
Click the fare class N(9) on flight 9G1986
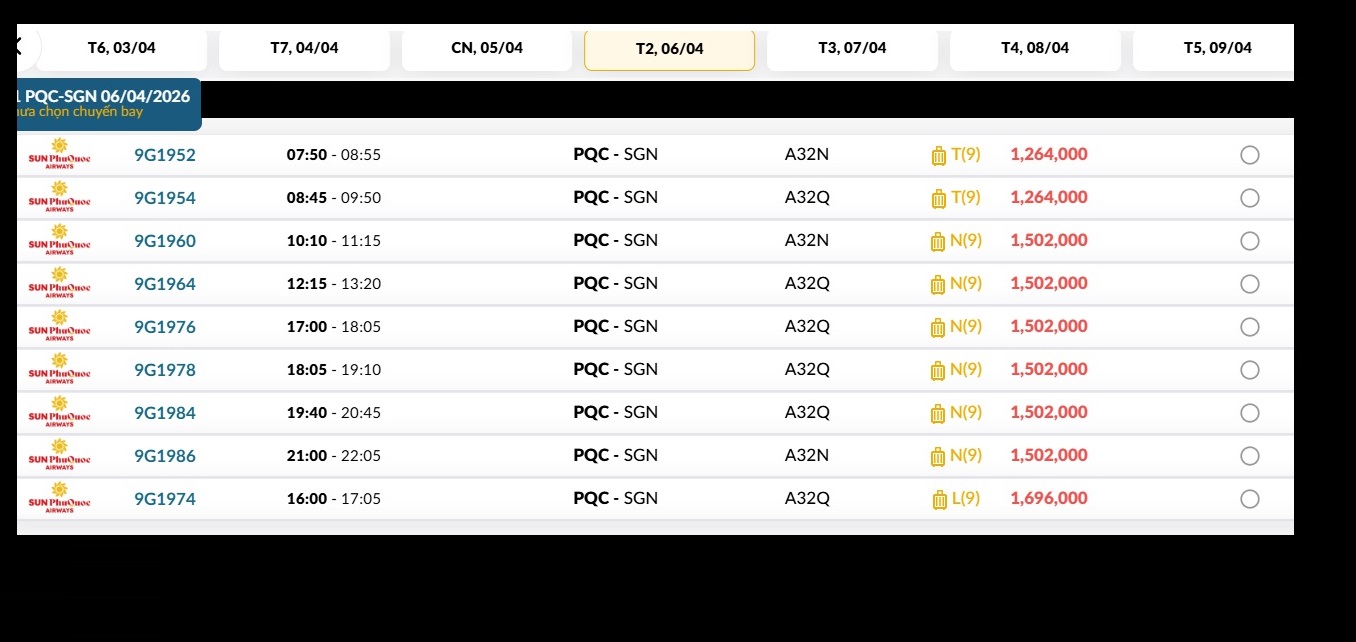(x=966, y=456)
